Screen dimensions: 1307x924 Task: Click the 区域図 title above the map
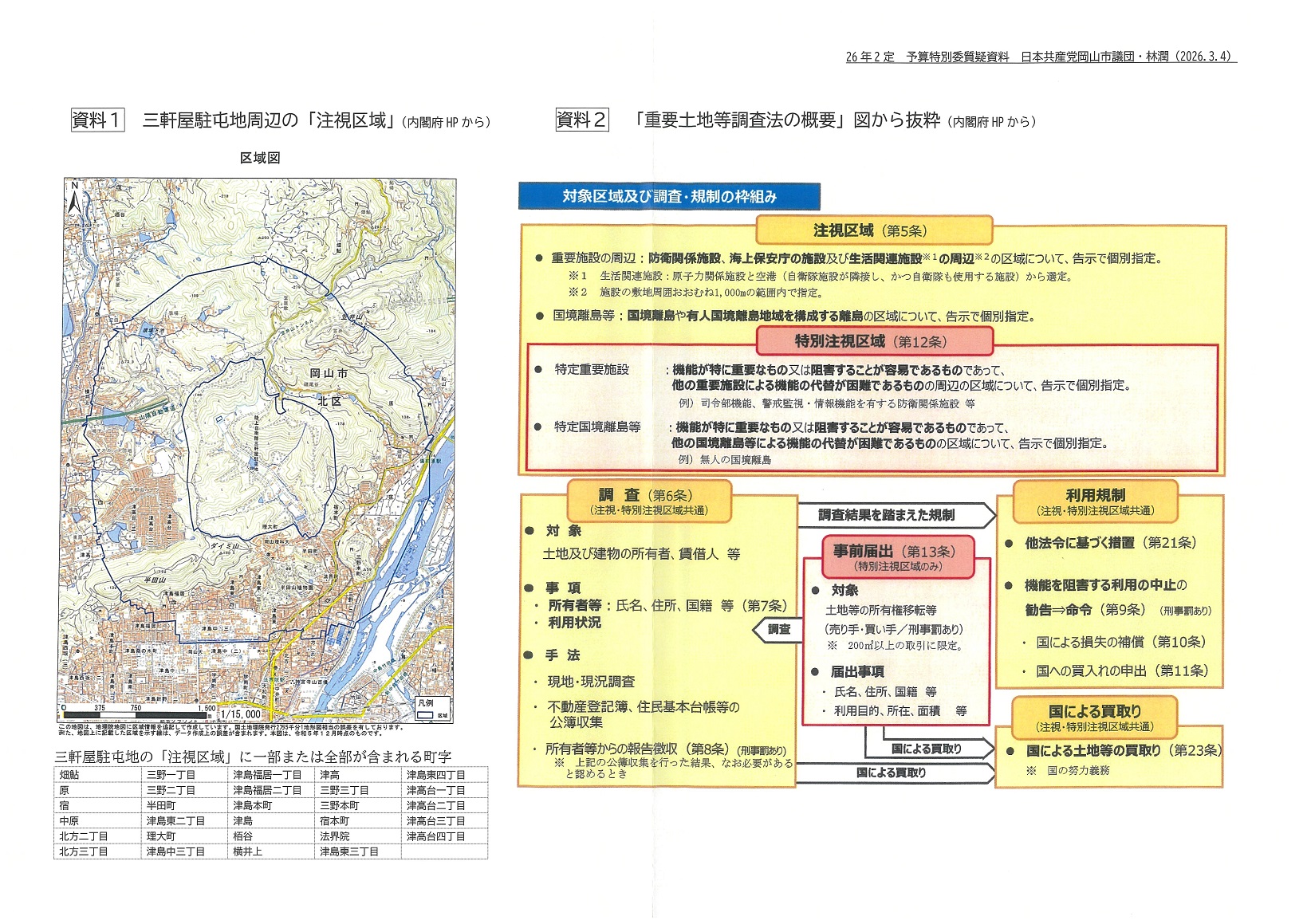(x=260, y=158)
